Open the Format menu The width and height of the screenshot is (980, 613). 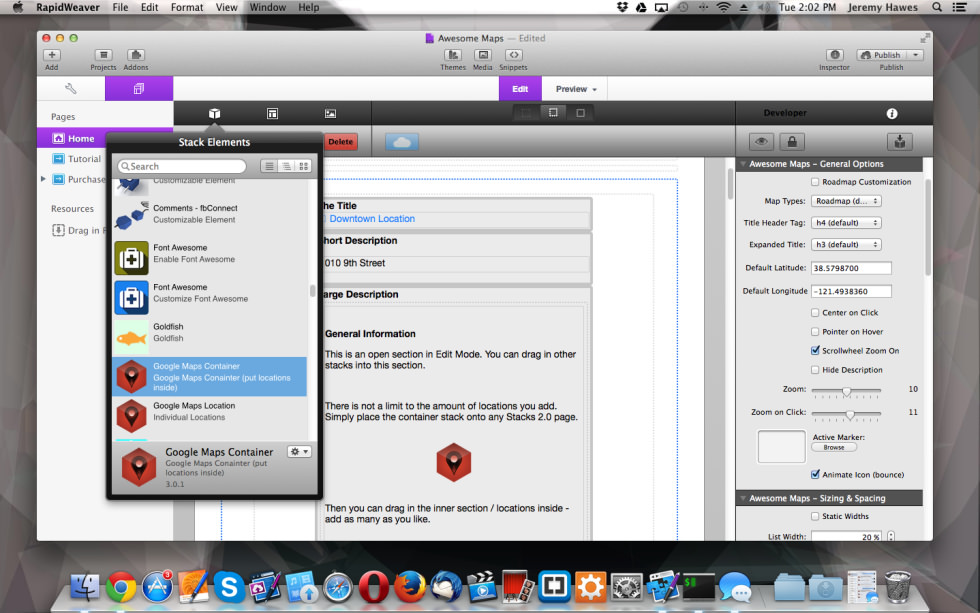tap(187, 7)
